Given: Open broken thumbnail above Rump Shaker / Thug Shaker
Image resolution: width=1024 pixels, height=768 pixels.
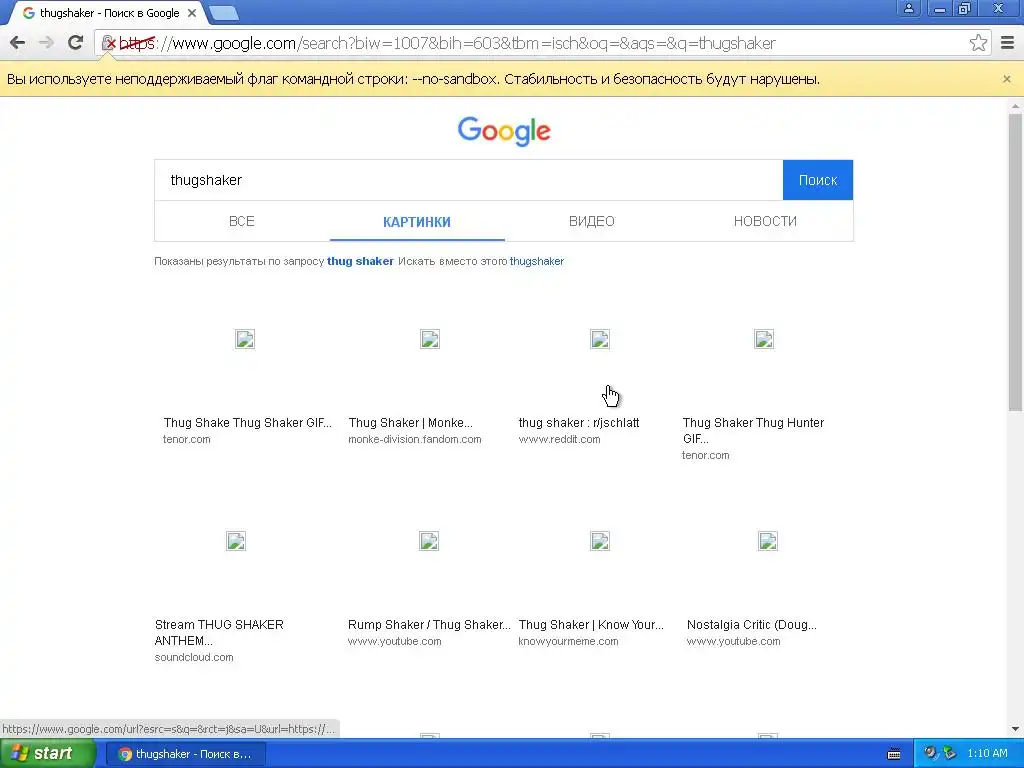Looking at the screenshot, I should click(429, 541).
